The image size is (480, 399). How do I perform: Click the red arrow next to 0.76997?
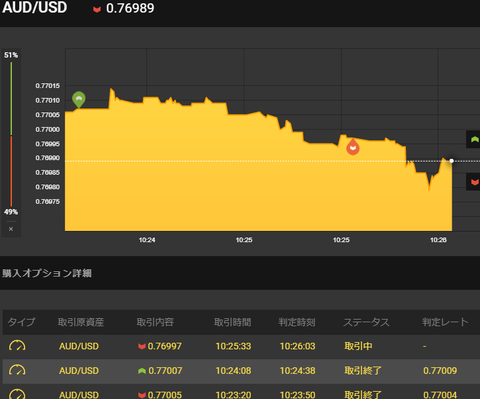point(142,346)
